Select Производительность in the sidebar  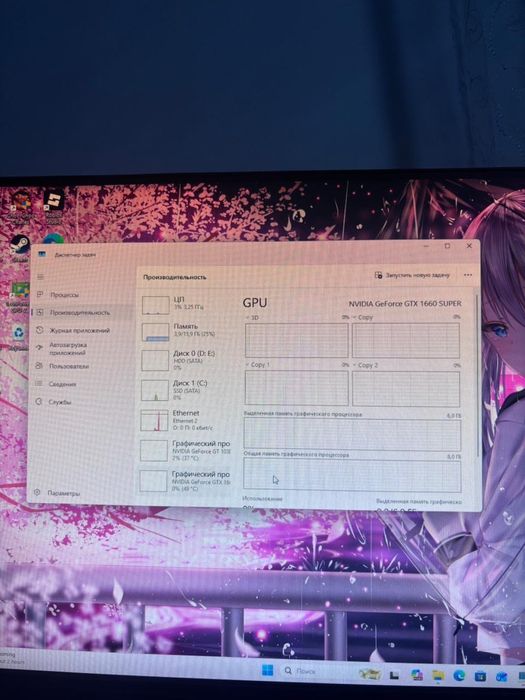pos(82,312)
